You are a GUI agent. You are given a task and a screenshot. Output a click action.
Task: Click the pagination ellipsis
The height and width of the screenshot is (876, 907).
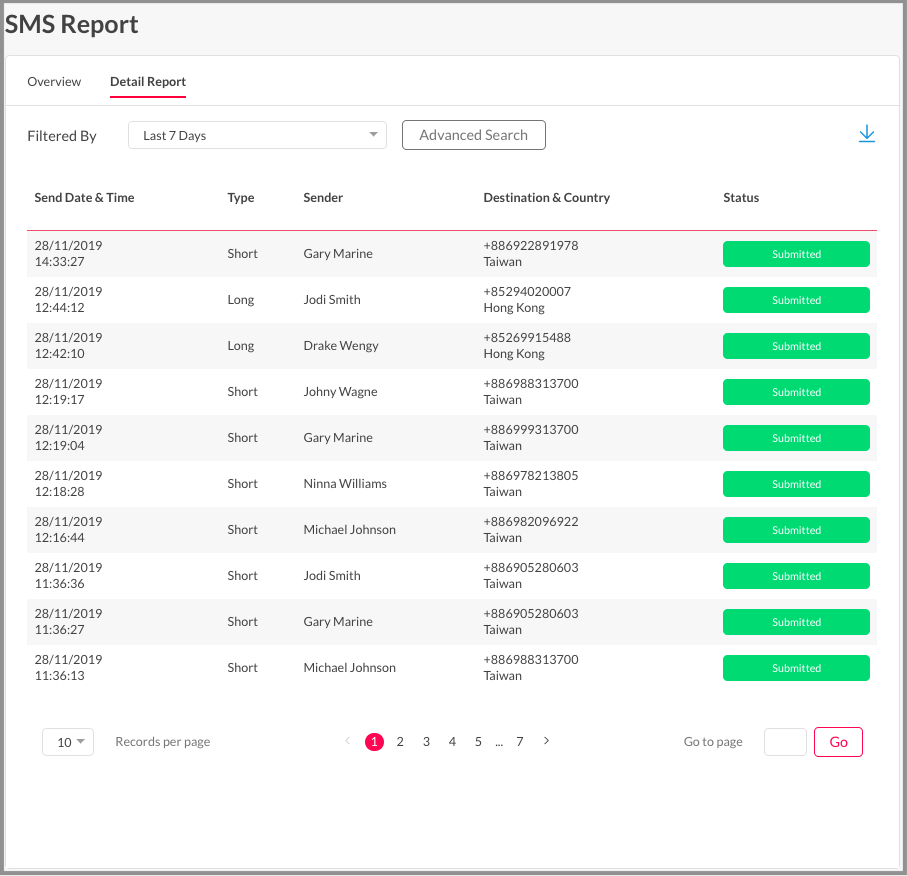499,743
